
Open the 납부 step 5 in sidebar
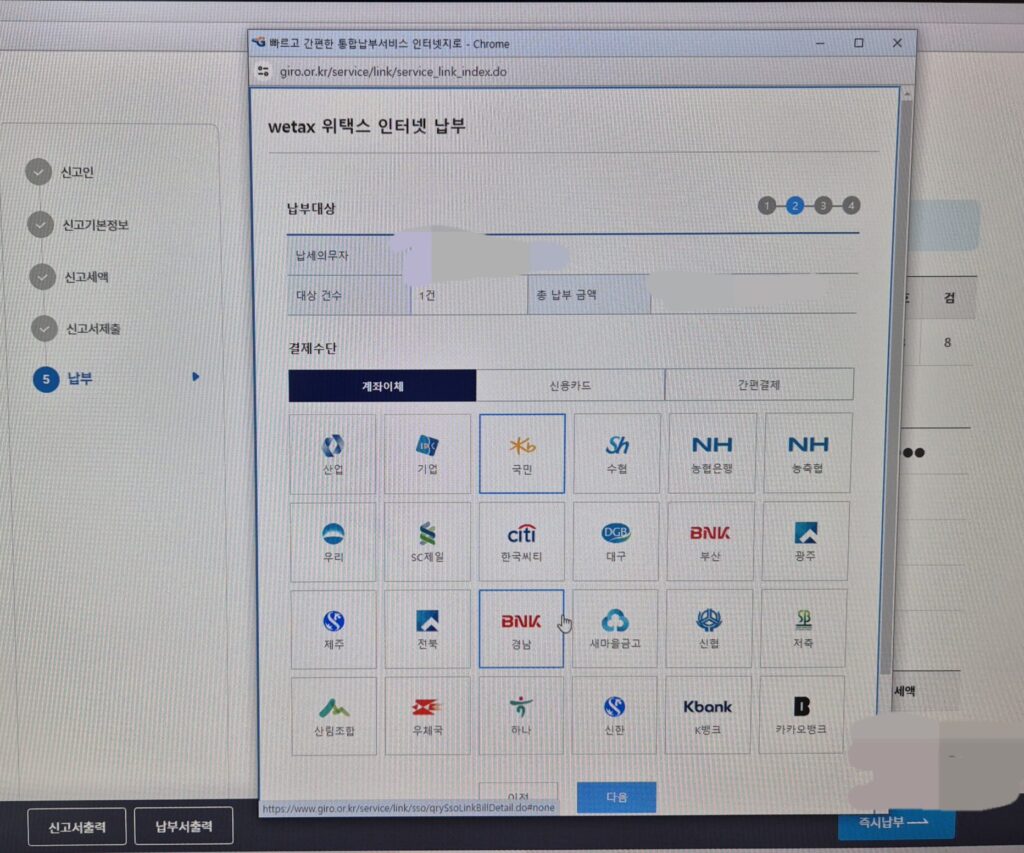coord(63,379)
